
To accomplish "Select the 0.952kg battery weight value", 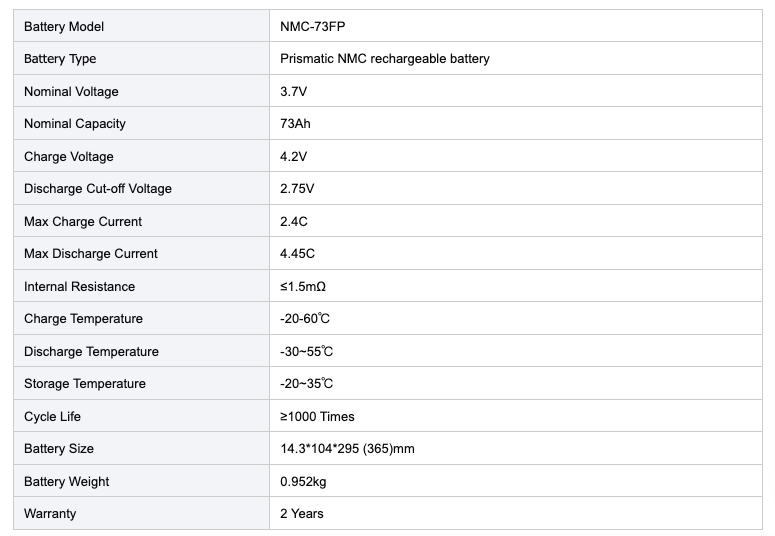I will pyautogui.click(x=303, y=482).
